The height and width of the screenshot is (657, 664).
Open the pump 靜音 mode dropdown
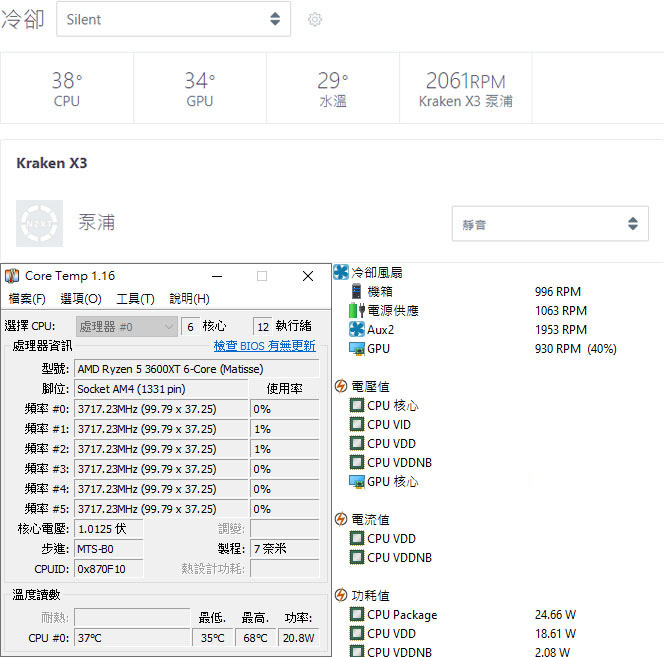pos(550,224)
